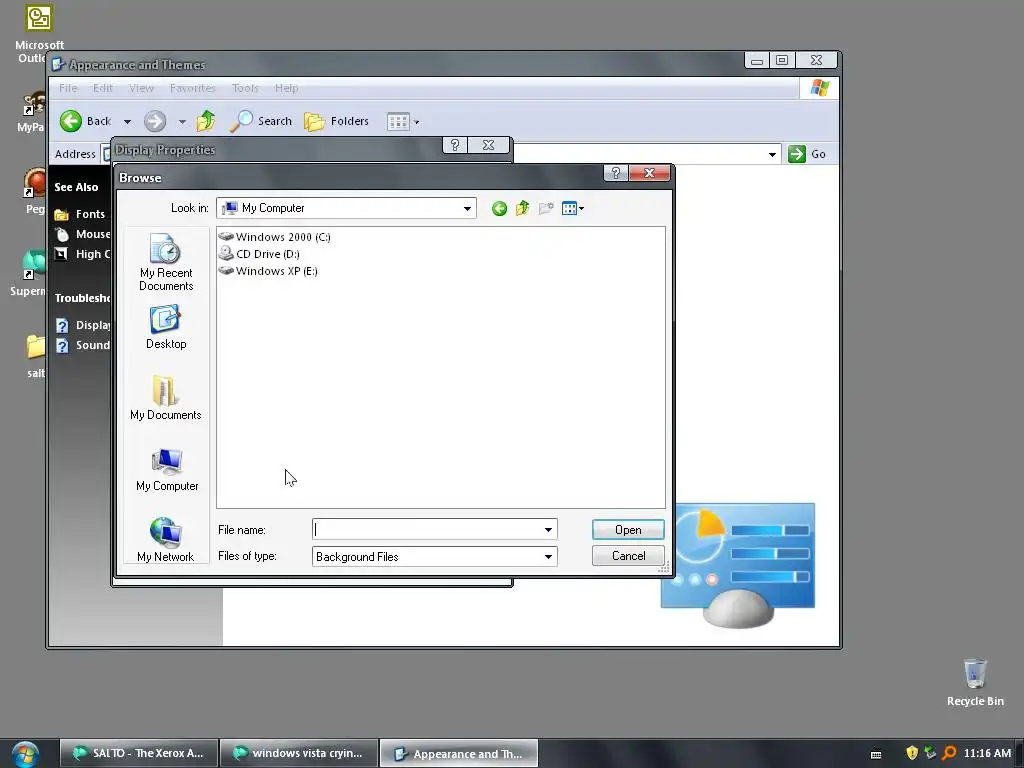
Task: Open Mouse link in See Also
Action: [x=83, y=234]
